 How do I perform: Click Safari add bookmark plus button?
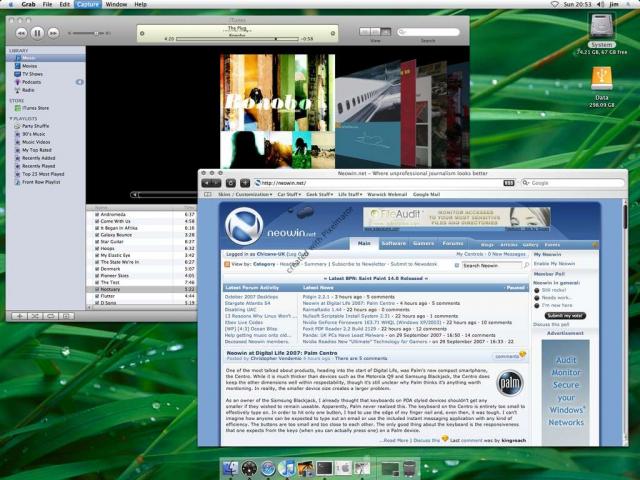(245, 183)
